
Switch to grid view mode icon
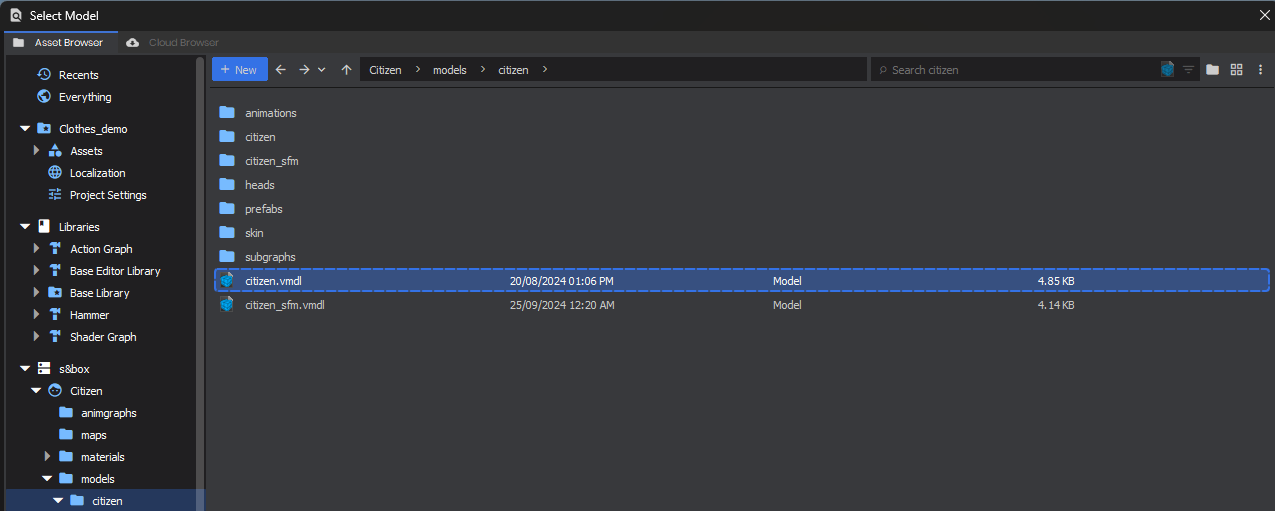[1237, 69]
